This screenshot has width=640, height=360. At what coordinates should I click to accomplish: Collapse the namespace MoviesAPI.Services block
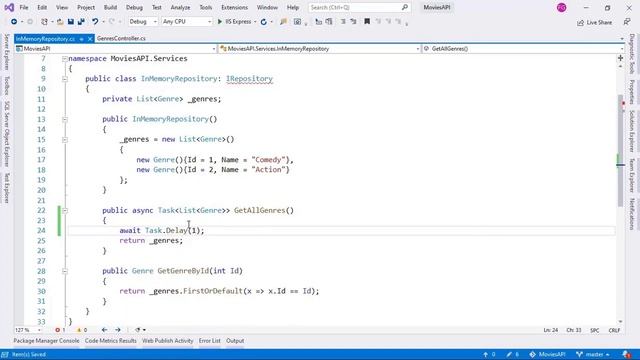click(64, 59)
